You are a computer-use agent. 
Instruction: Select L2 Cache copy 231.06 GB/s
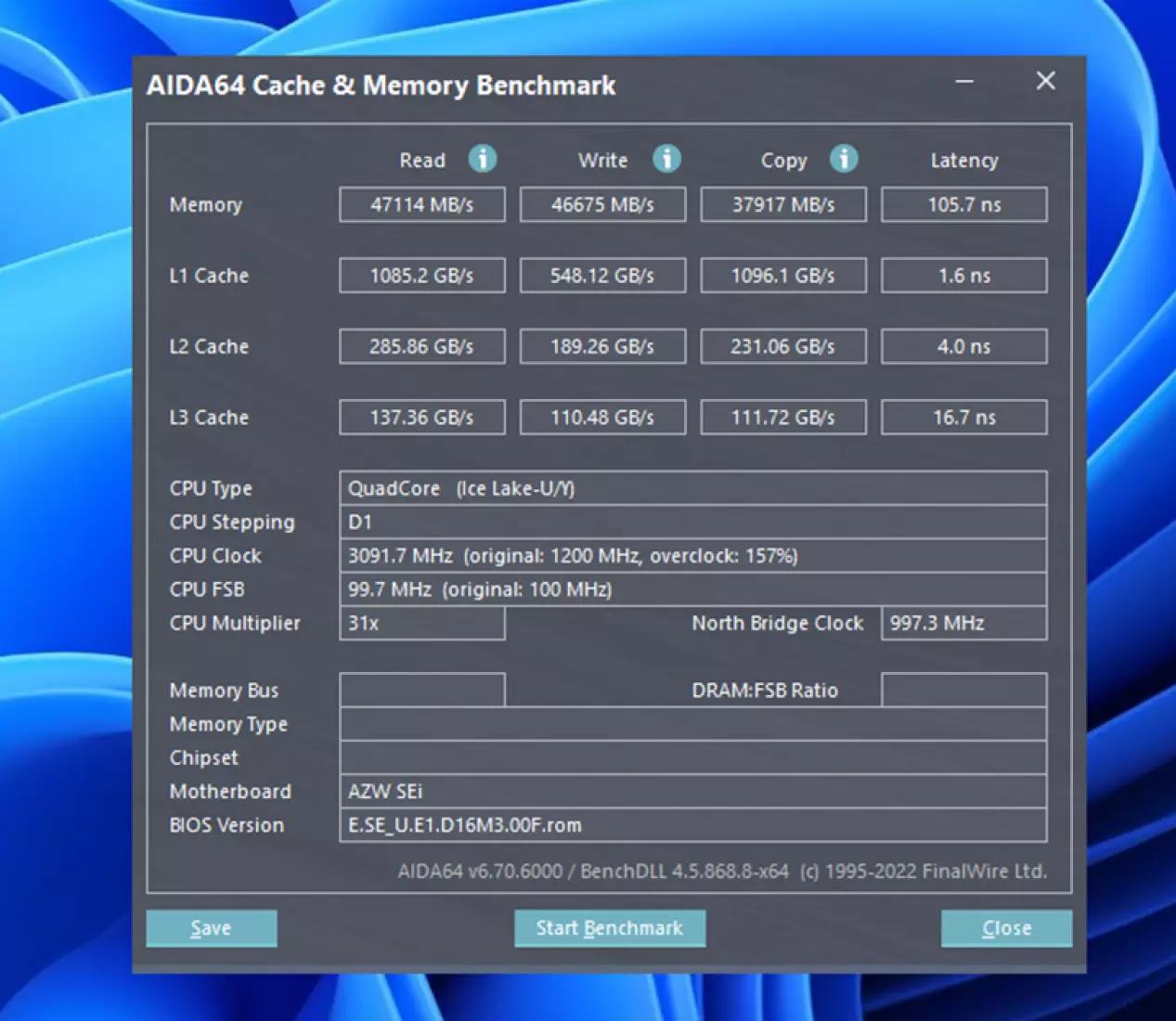[x=783, y=346]
